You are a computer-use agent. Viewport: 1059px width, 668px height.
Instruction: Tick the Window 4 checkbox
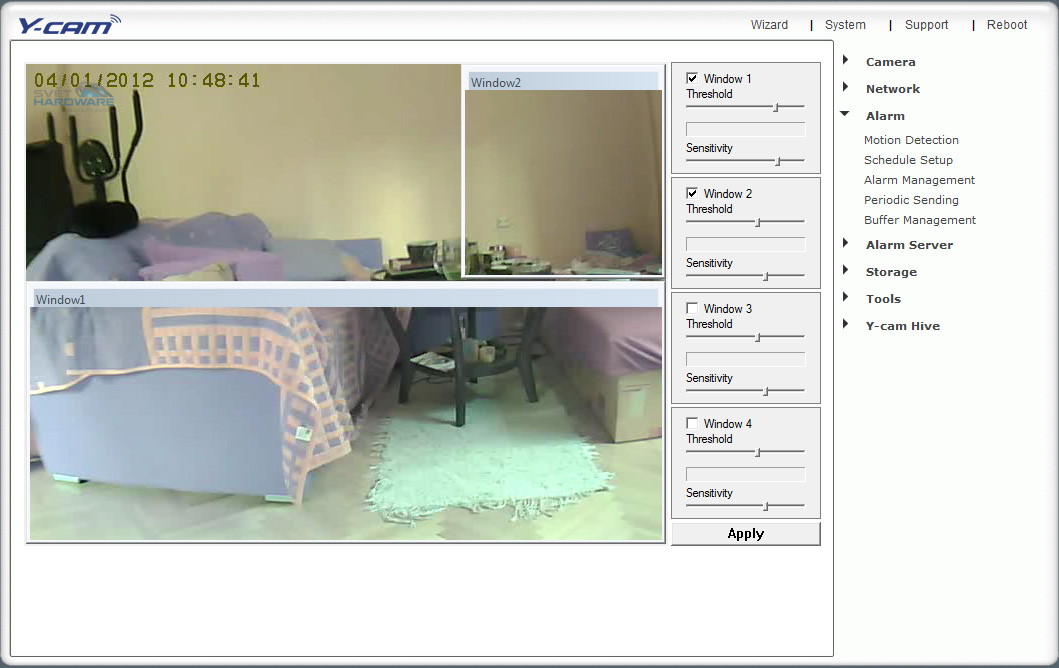click(x=692, y=424)
